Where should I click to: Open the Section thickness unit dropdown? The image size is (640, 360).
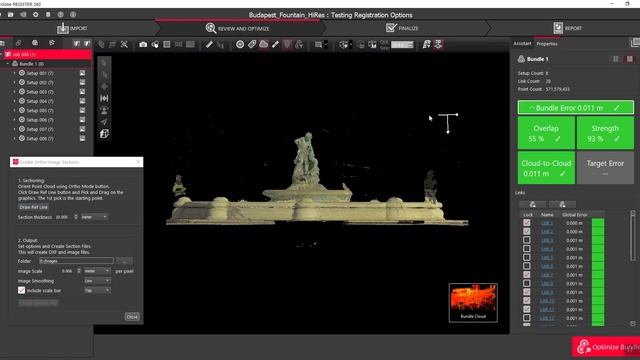tap(94, 217)
